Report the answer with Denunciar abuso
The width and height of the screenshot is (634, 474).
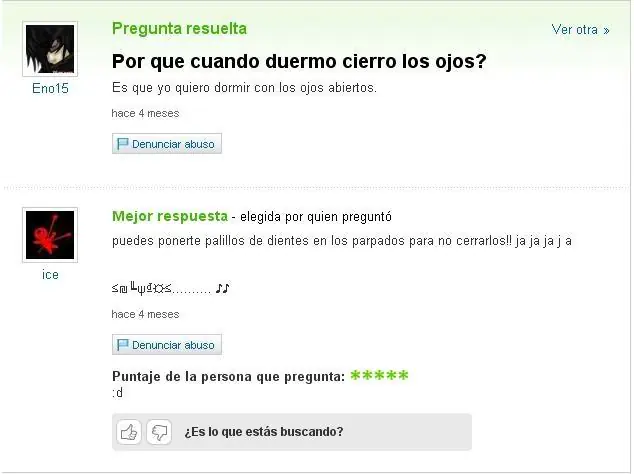pyautogui.click(x=167, y=345)
